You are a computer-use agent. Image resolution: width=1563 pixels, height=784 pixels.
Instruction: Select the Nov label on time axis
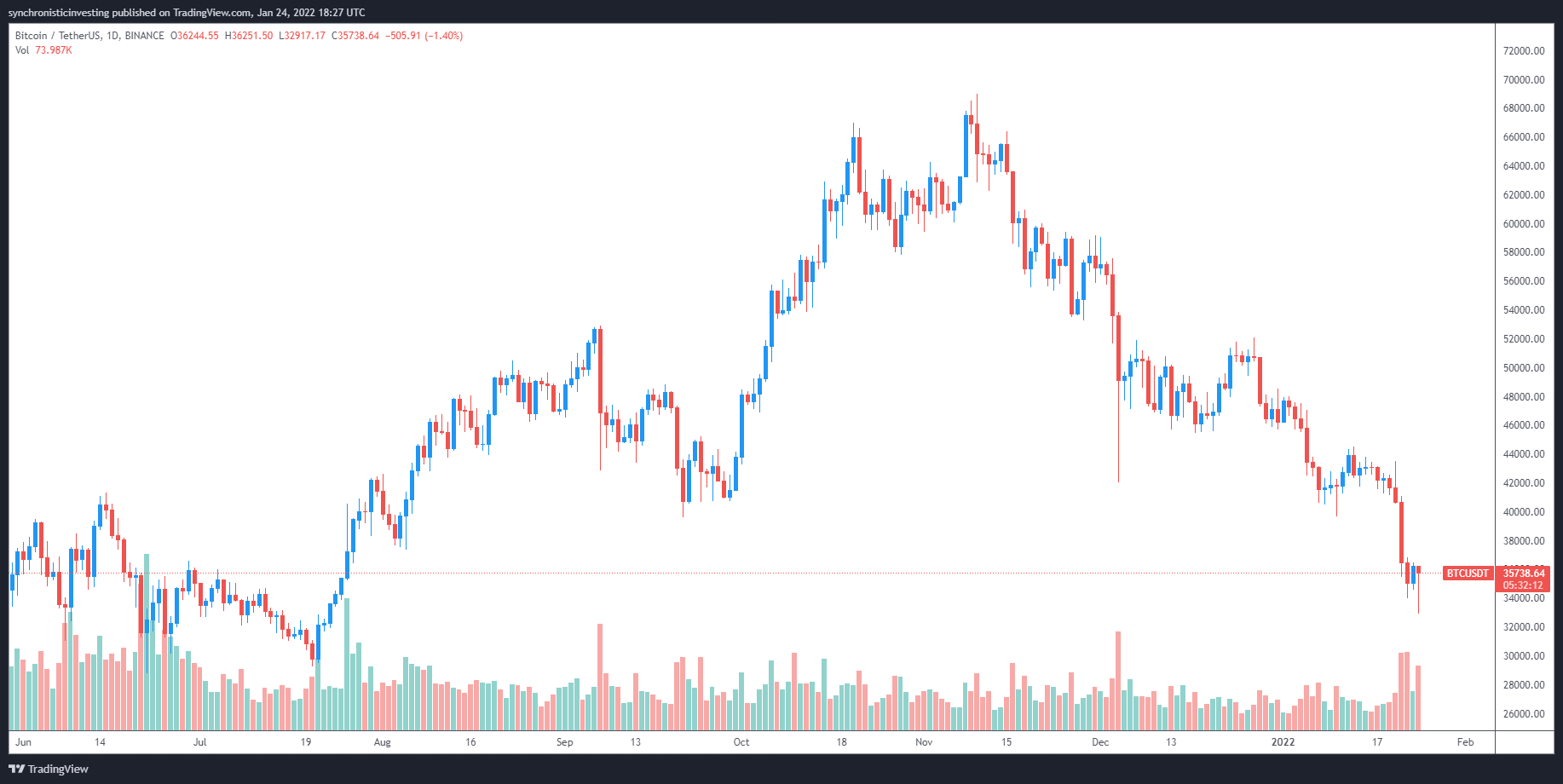[x=924, y=742]
